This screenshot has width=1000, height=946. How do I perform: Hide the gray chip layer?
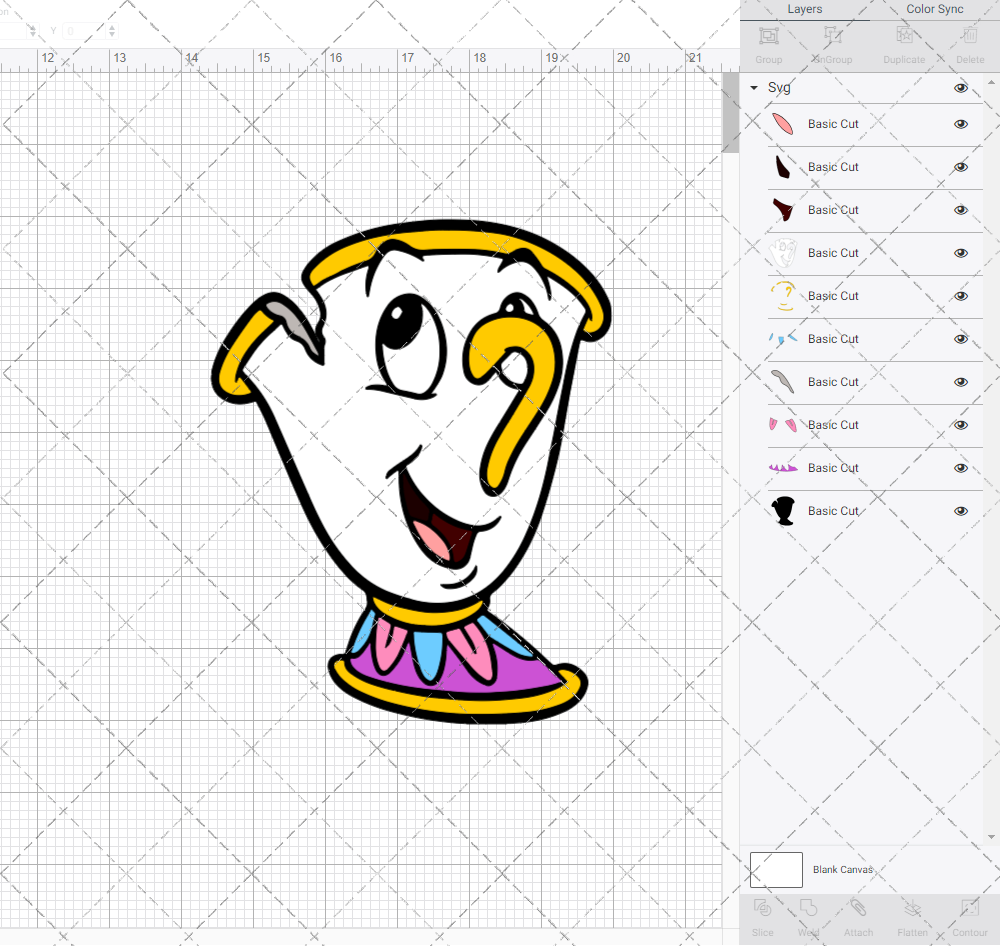tap(960, 382)
